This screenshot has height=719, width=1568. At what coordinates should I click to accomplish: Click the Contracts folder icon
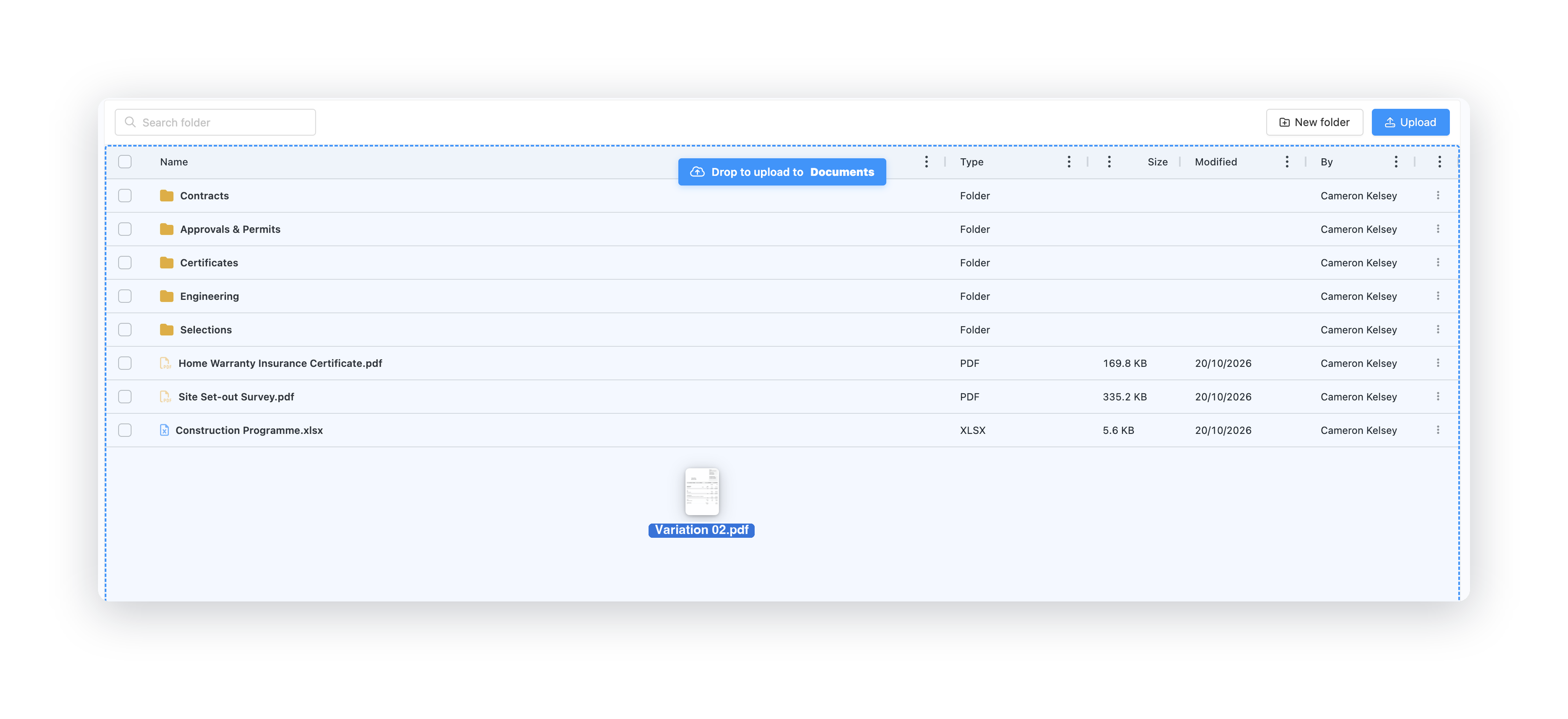pos(166,195)
